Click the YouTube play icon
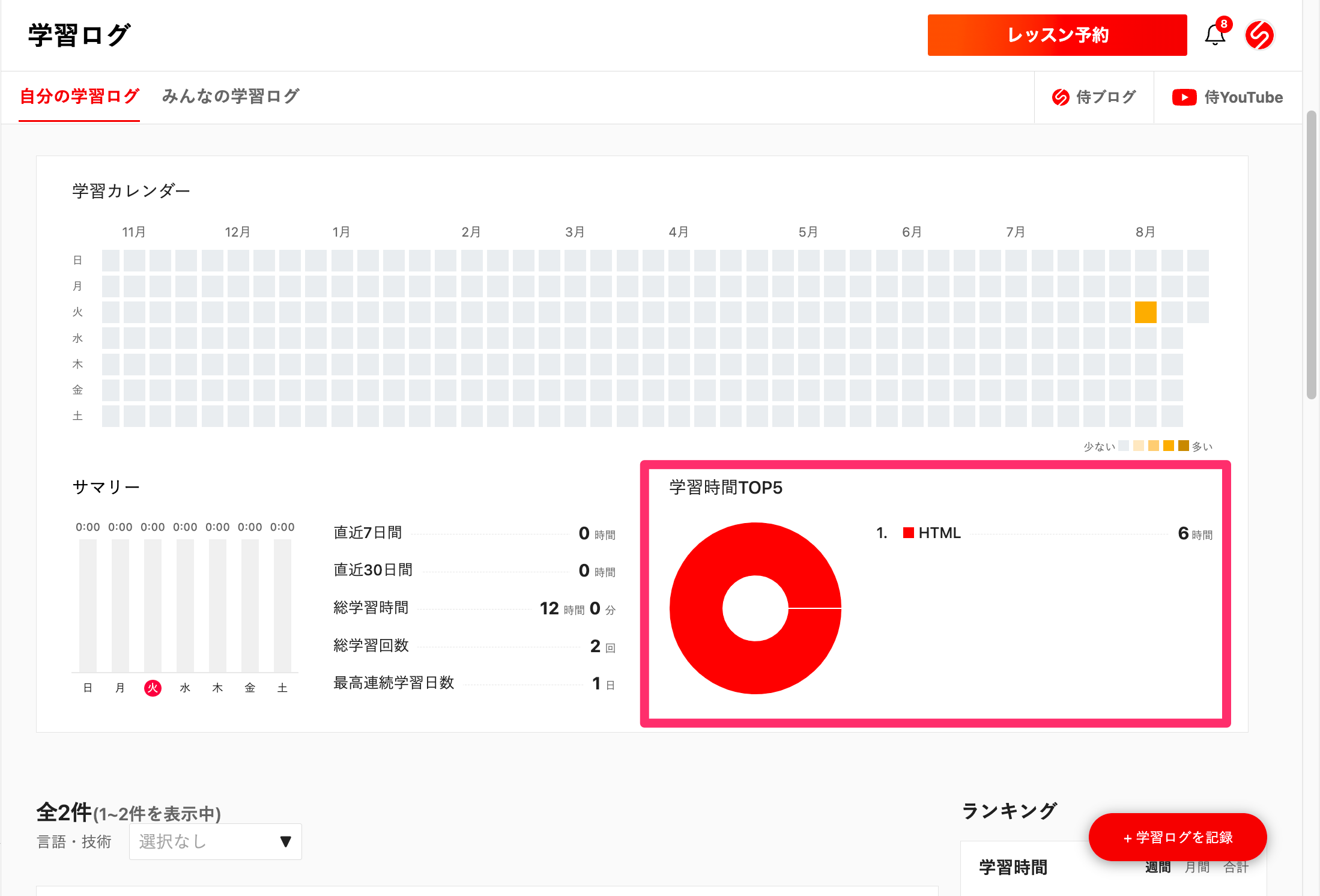This screenshot has width=1320, height=896. (1184, 97)
